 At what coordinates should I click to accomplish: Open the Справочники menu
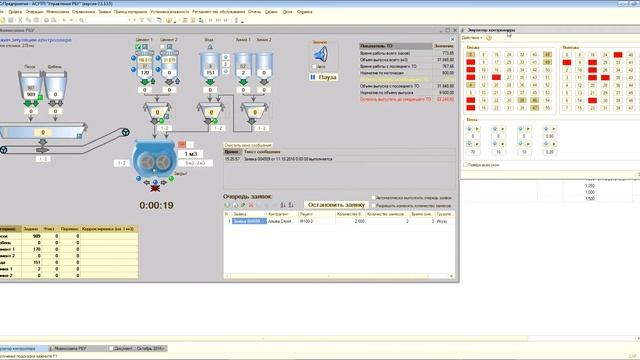click(x=83, y=12)
